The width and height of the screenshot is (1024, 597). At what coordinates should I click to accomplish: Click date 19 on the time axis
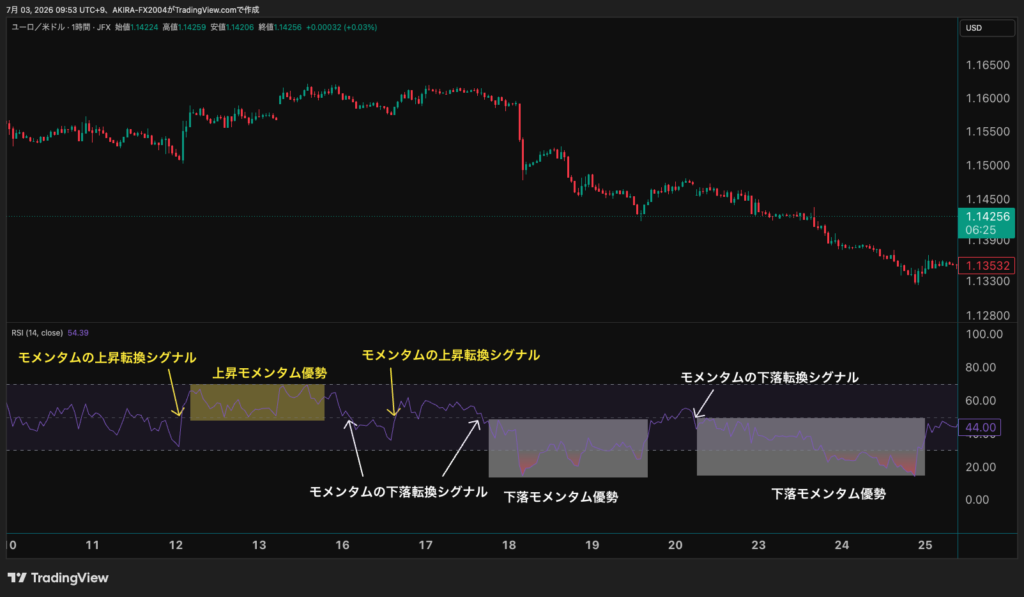592,545
